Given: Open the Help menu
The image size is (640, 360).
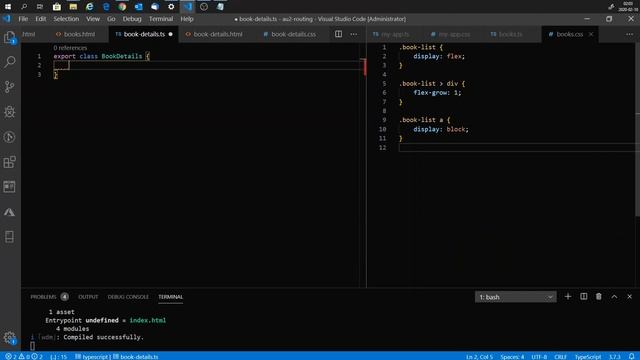Looking at the screenshot, I should [x=187, y=19].
